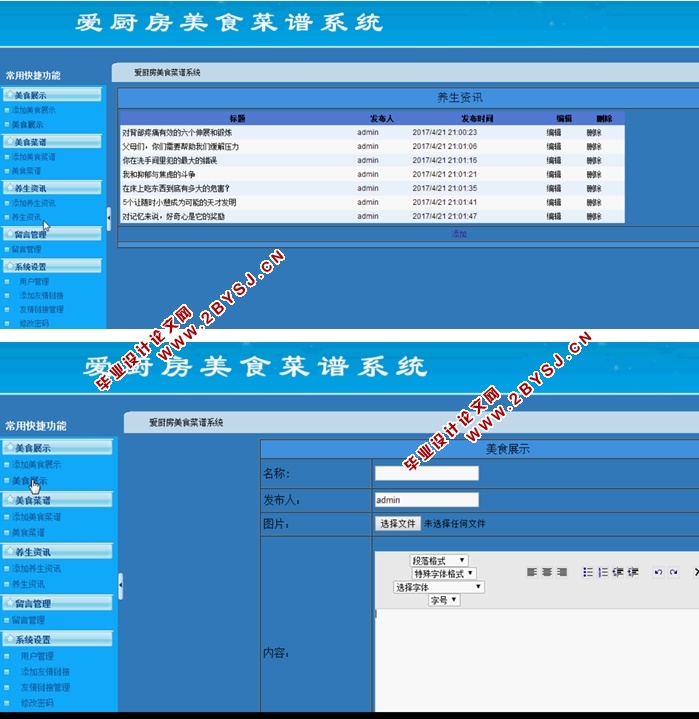Delete the 你在洗手间里犯的最大的错误 article
This screenshot has width=699, height=719.
click(x=594, y=160)
